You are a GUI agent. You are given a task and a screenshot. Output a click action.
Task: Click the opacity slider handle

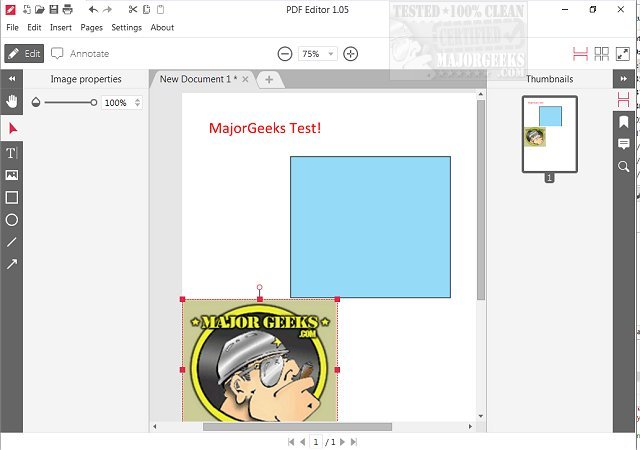[94, 102]
